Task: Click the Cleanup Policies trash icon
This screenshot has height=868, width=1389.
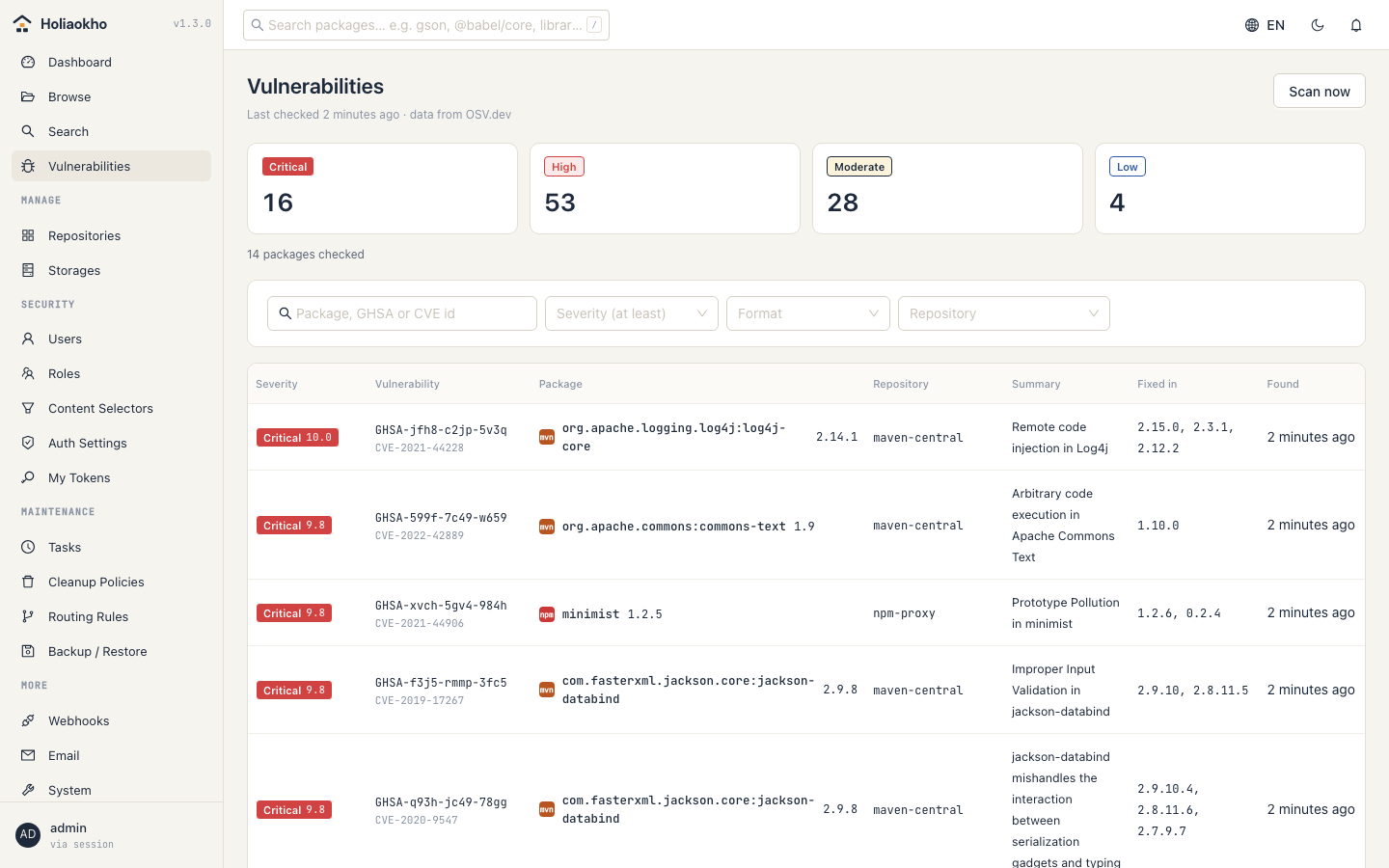Action: (28, 582)
